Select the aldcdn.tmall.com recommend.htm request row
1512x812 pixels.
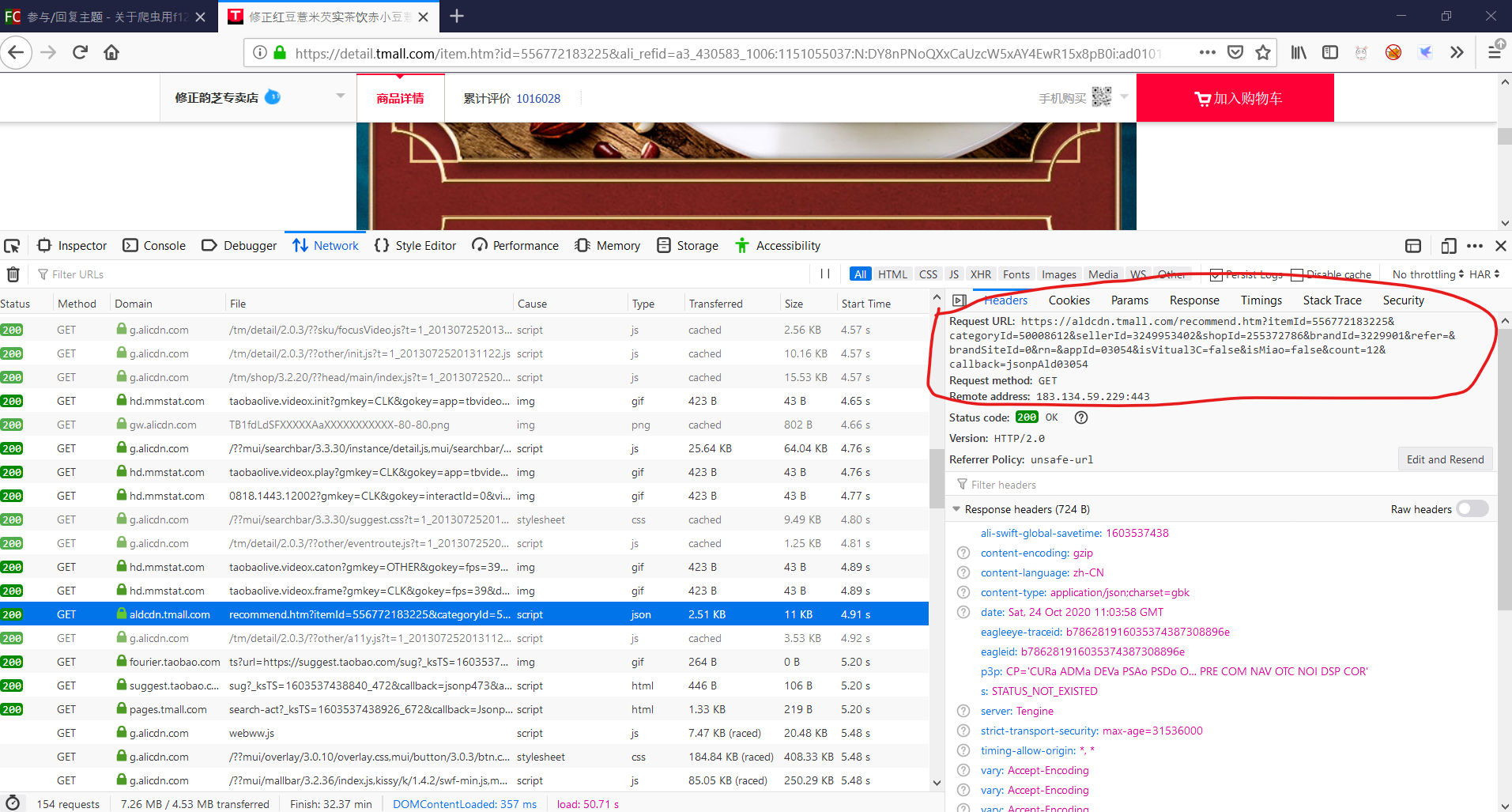[464, 614]
